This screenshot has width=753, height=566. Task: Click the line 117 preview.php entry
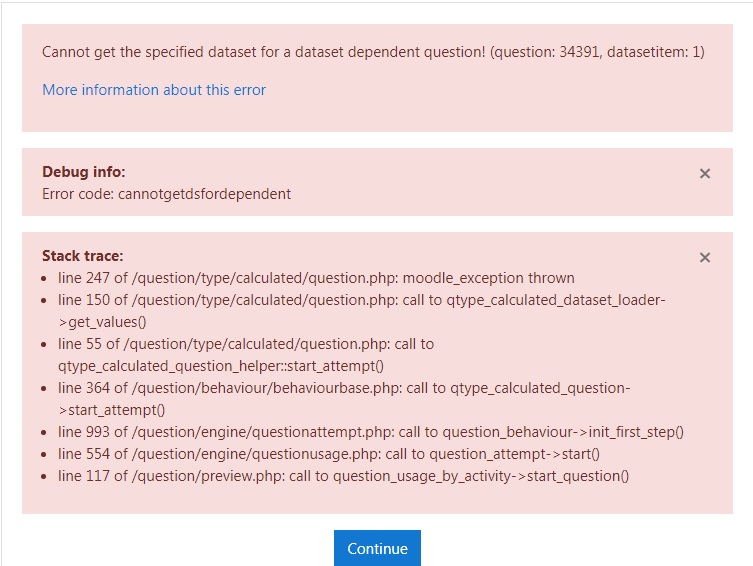(x=343, y=476)
